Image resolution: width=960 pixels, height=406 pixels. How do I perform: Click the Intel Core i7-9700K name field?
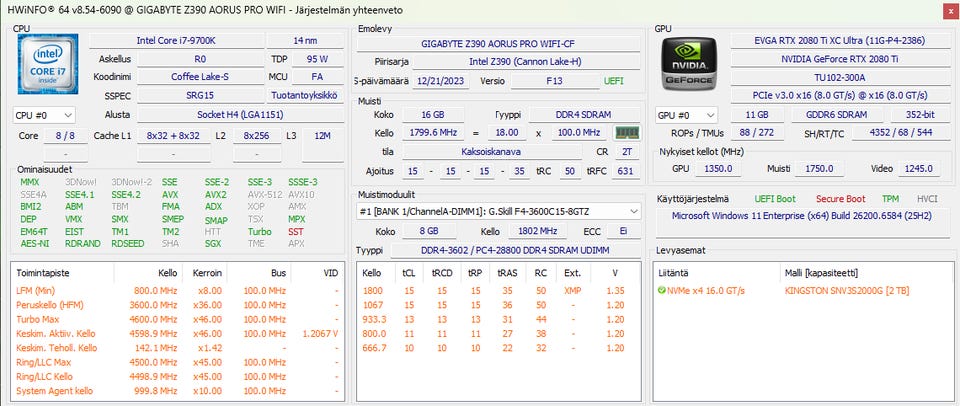point(176,41)
